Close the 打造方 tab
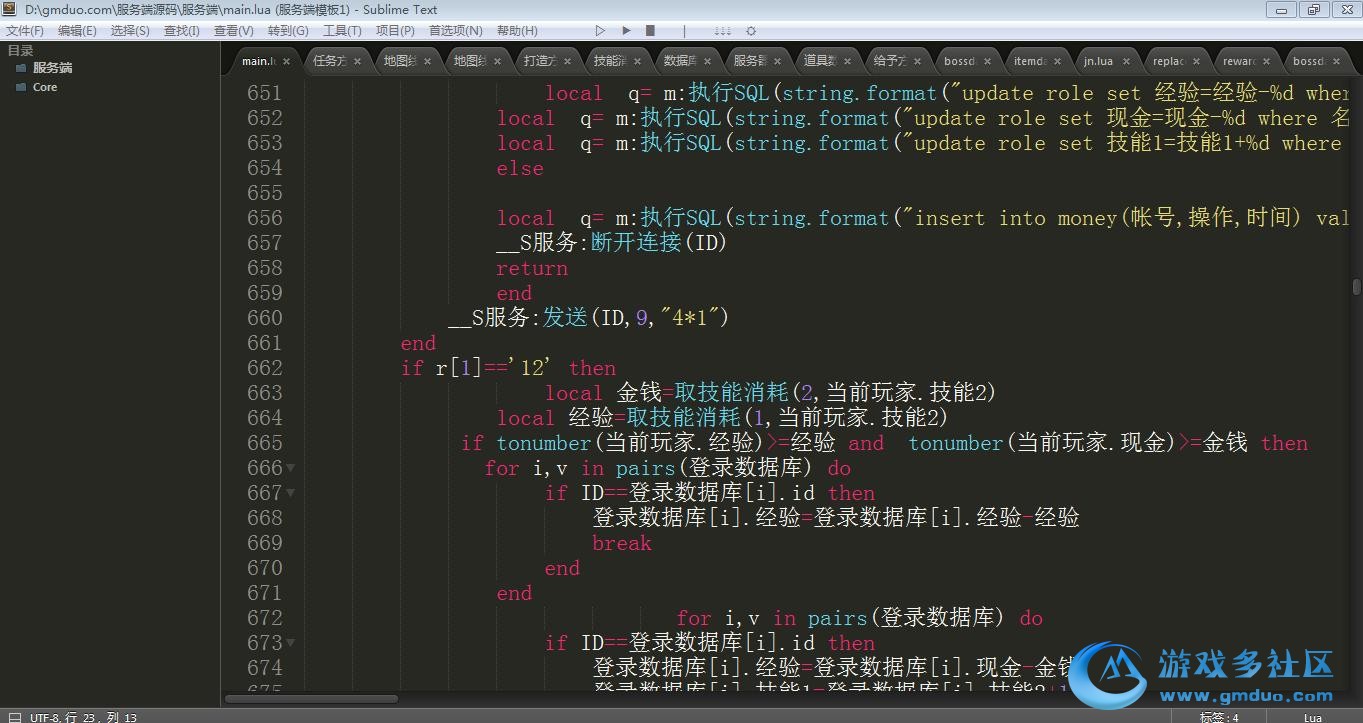Viewport: 1363px width, 723px height. [567, 61]
